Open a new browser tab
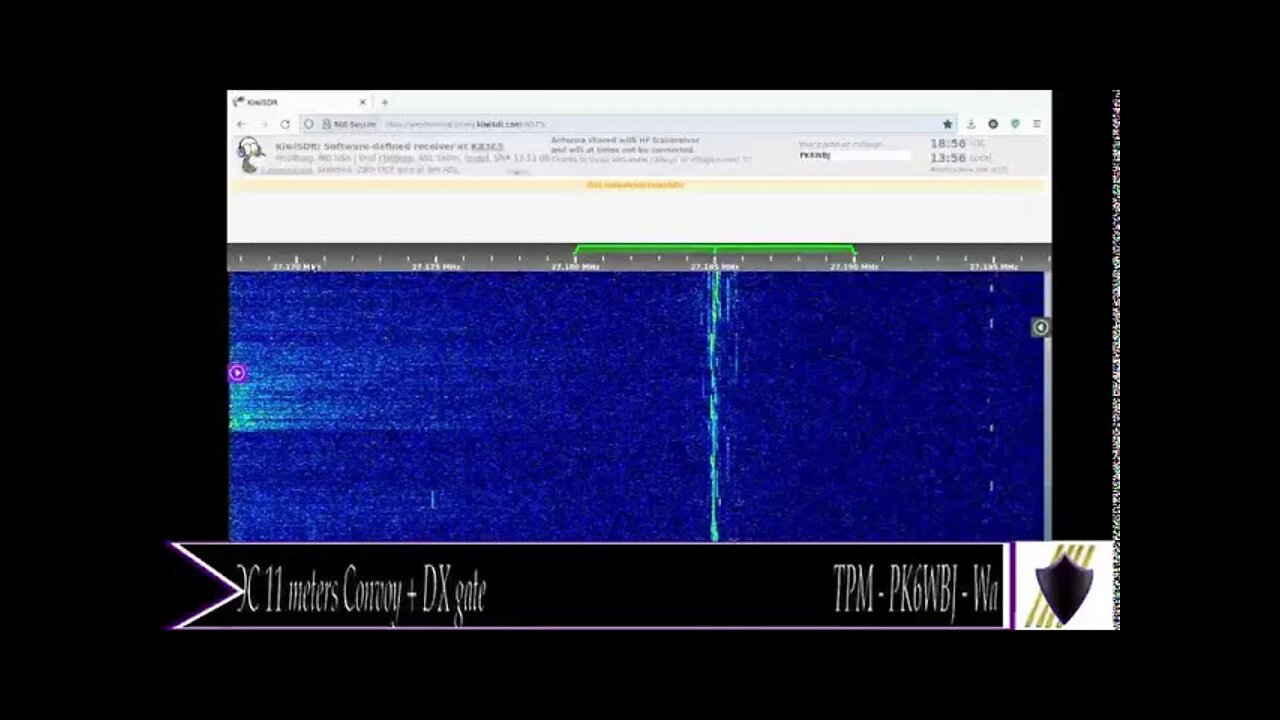 pos(384,102)
